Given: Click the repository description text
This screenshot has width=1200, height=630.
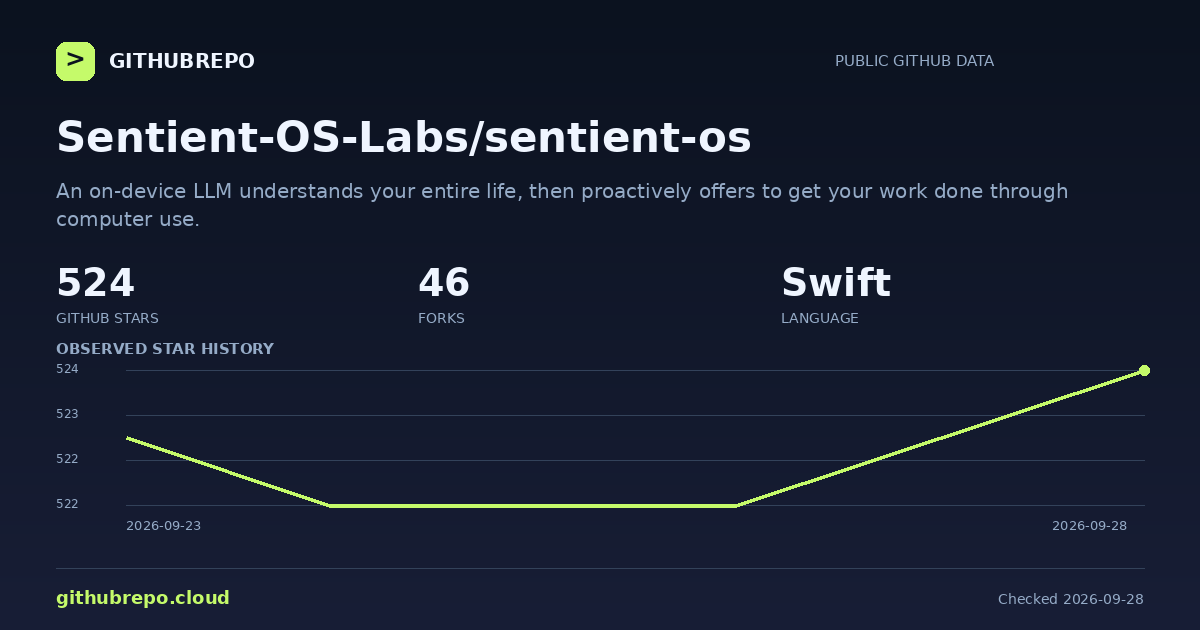Looking at the screenshot, I should 562,205.
